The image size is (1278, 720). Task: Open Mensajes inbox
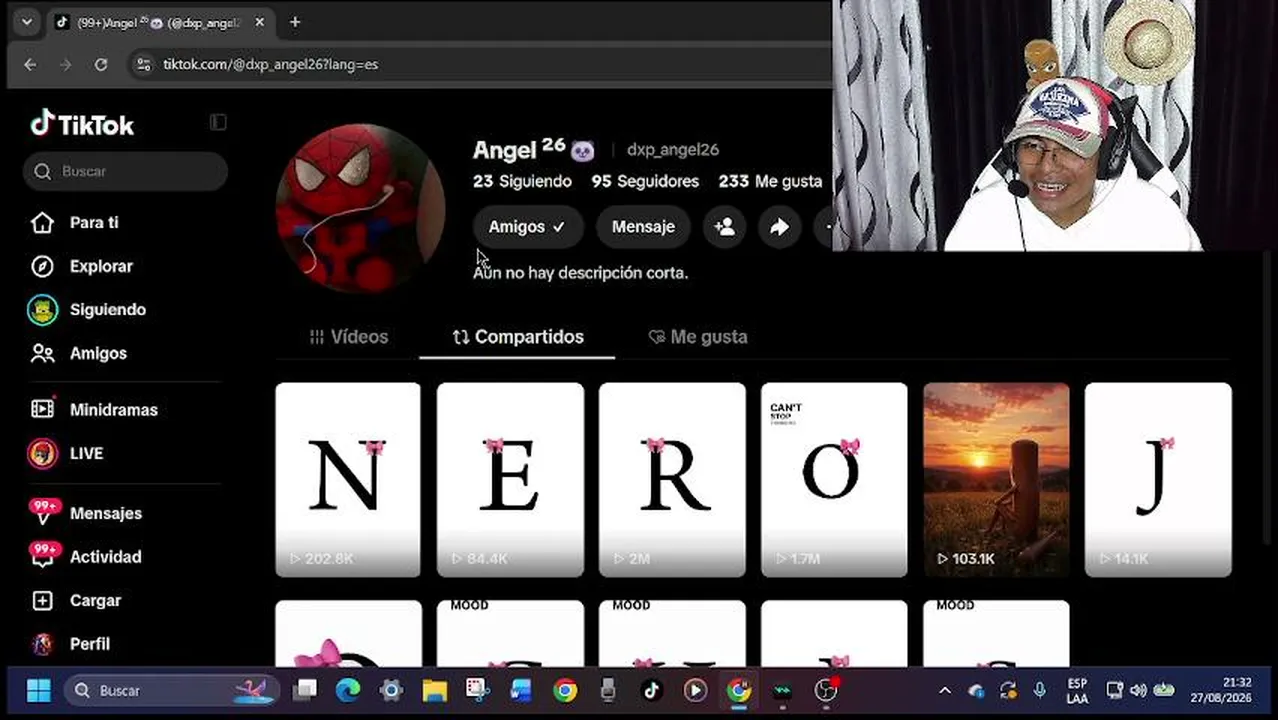(106, 513)
